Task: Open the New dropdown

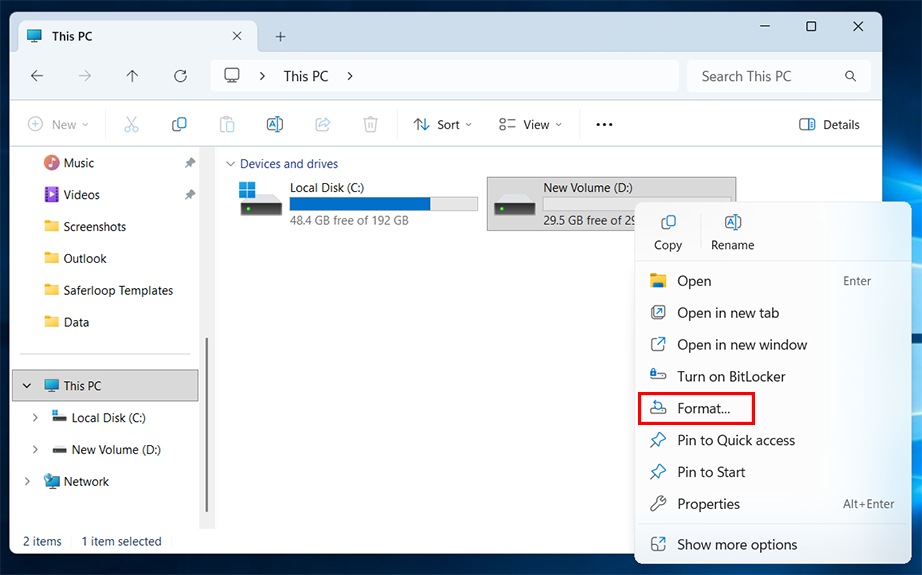Action: pos(58,125)
